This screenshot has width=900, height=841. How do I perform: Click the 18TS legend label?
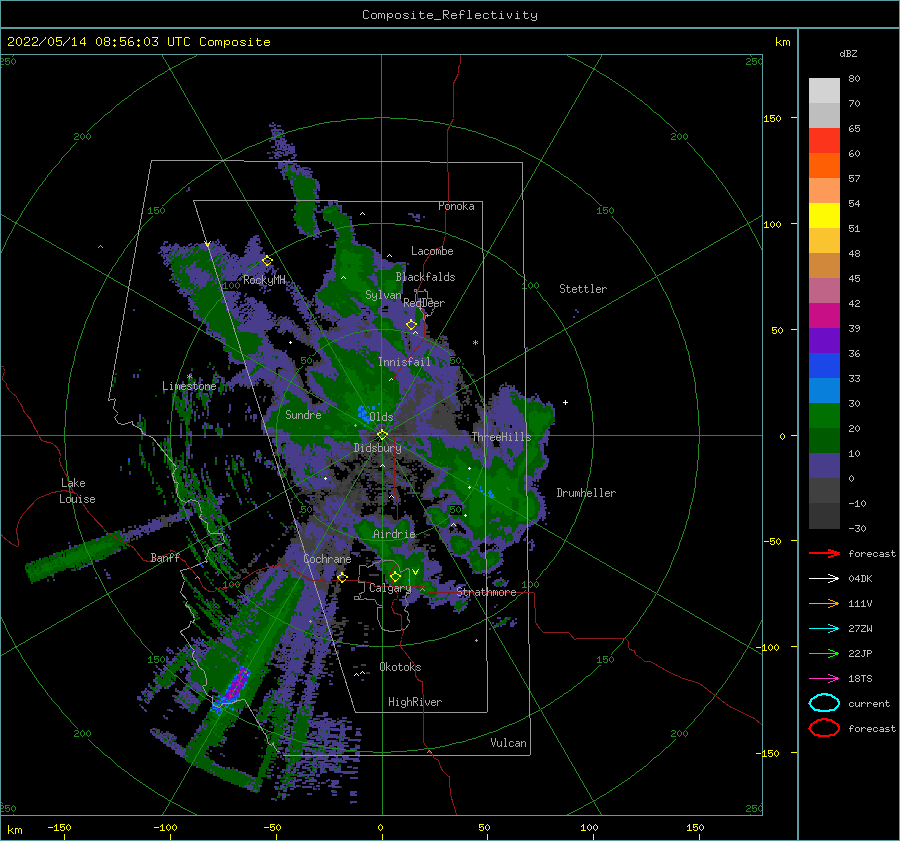pyautogui.click(x=860, y=679)
